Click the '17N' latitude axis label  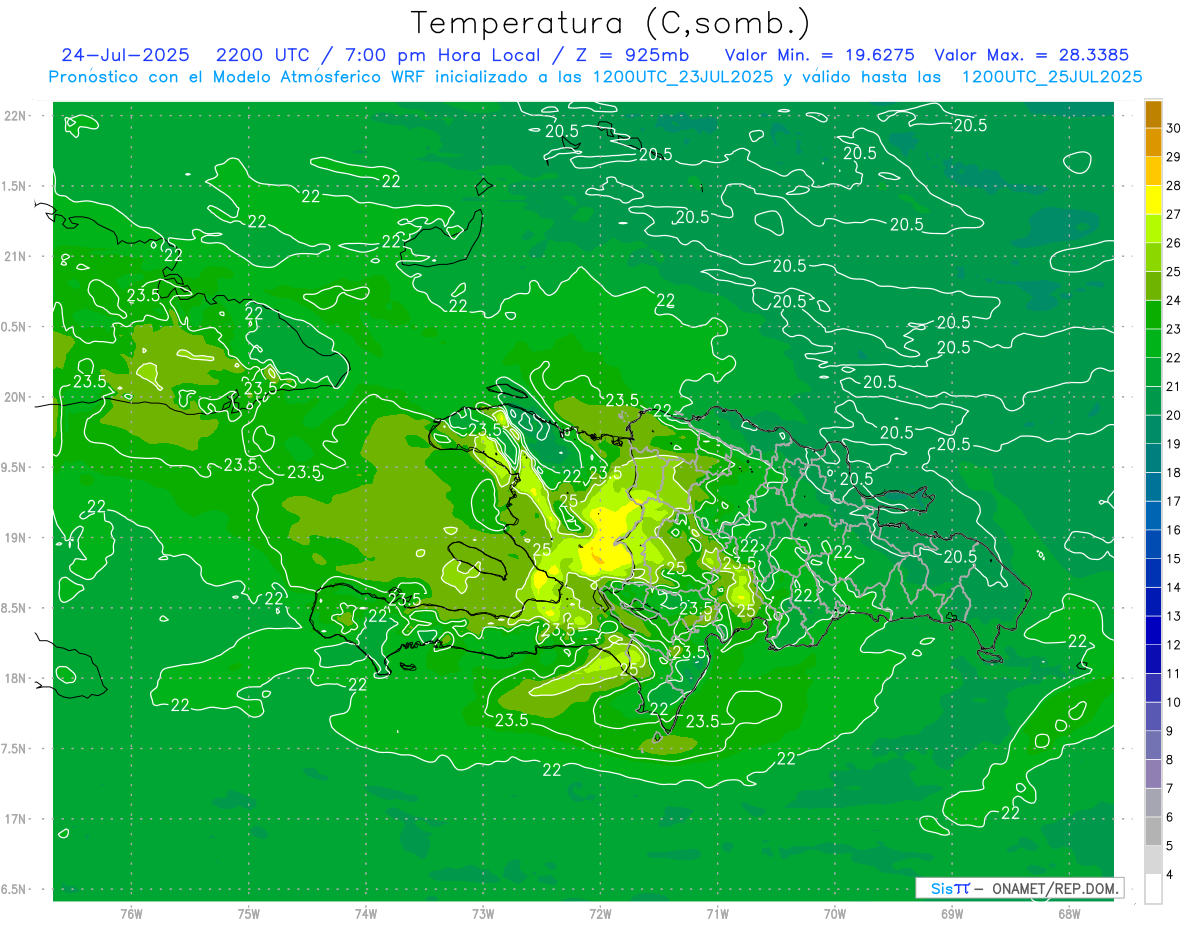point(16,819)
